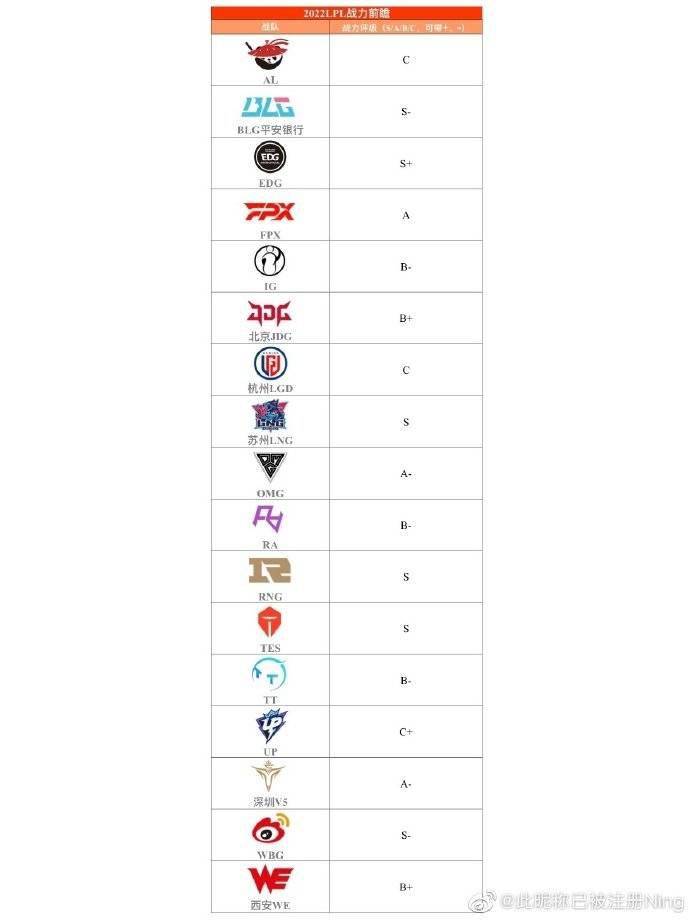Image resolution: width=690 pixels, height=920 pixels.
Task: Click the 2022 LPL table title header
Action: [346, 13]
